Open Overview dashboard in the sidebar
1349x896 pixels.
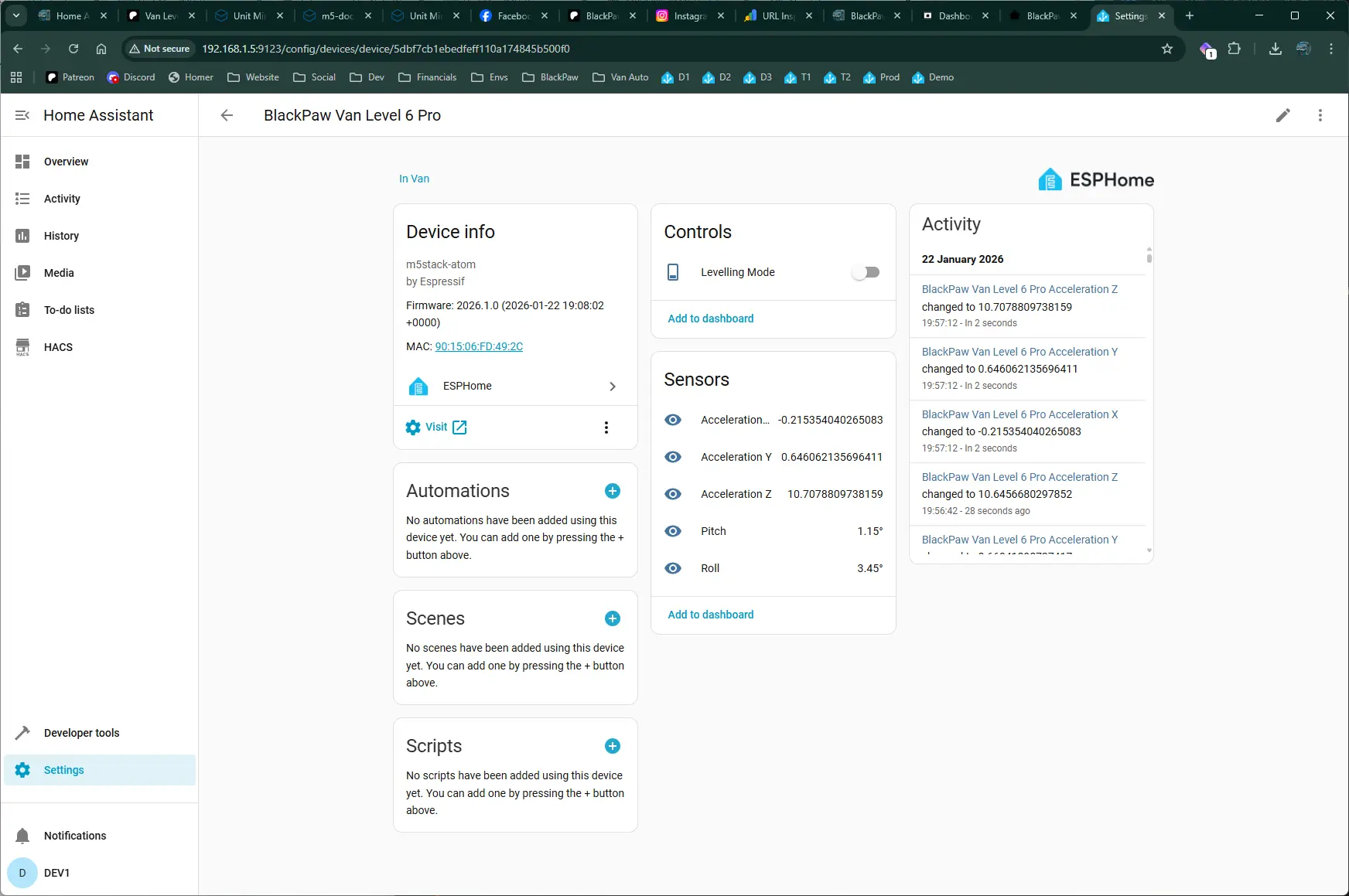pyautogui.click(x=100, y=162)
